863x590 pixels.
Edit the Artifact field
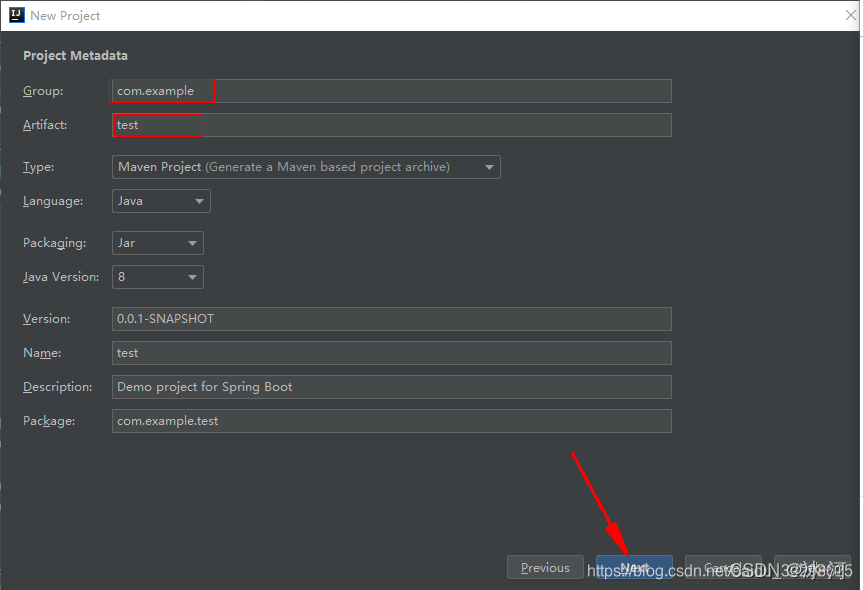391,125
